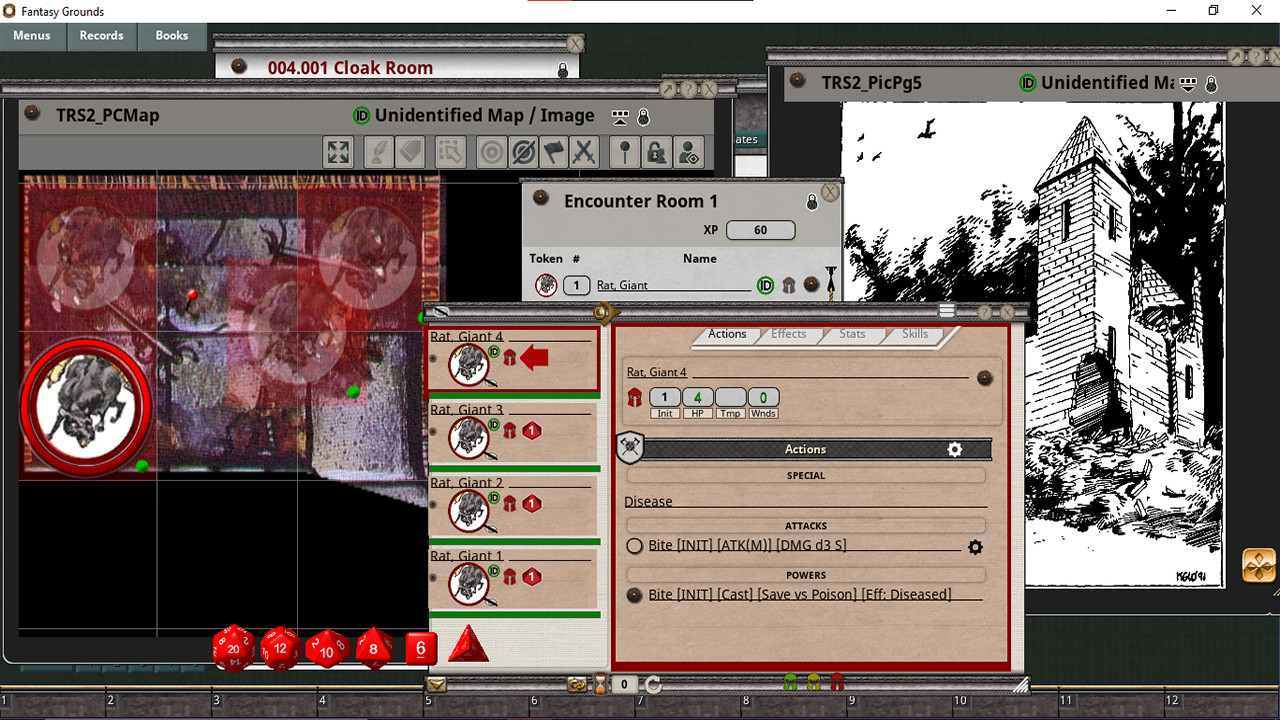Roll the red d20 die
This screenshot has height=720, width=1280.
pos(234,648)
